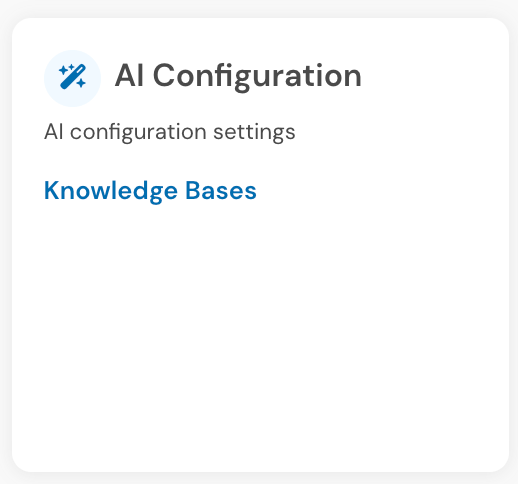Click the sparkle wand AI icon

click(72, 77)
